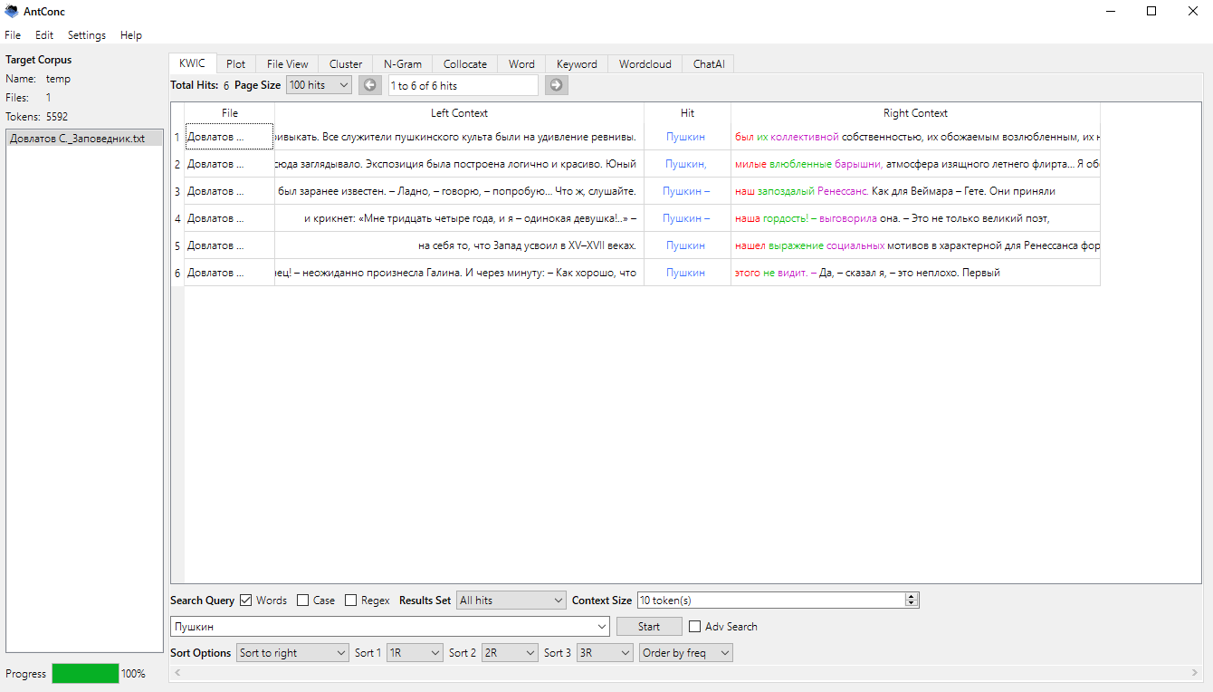Click right context 'милые влюбленные барышни' in row 2

(x=808, y=164)
